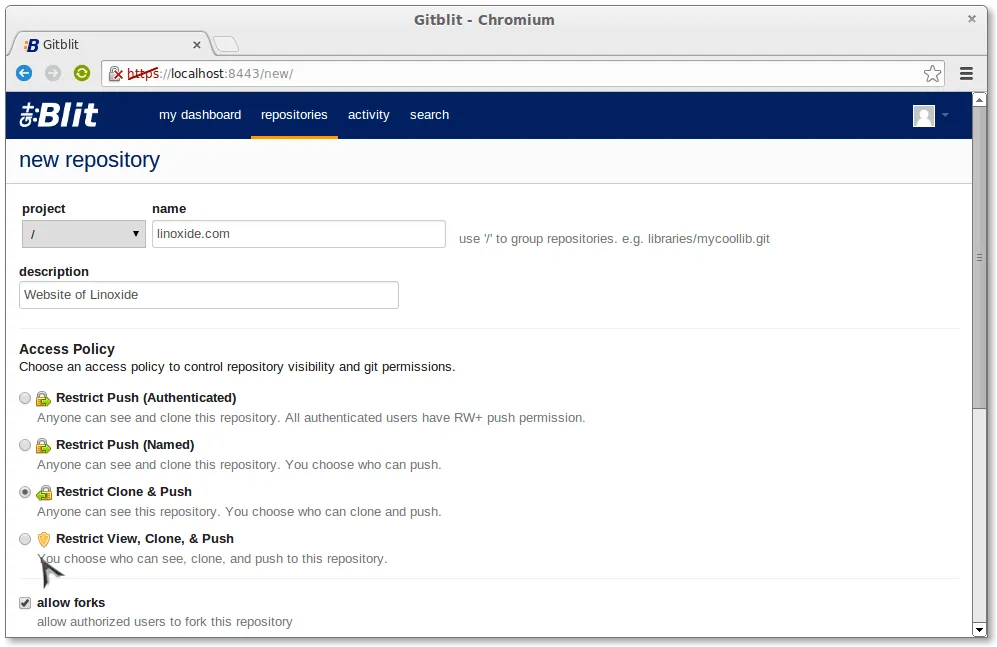Image resolution: width=997 pixels, height=647 pixels.
Task: Open Chromium hamburger menu
Action: click(x=966, y=74)
